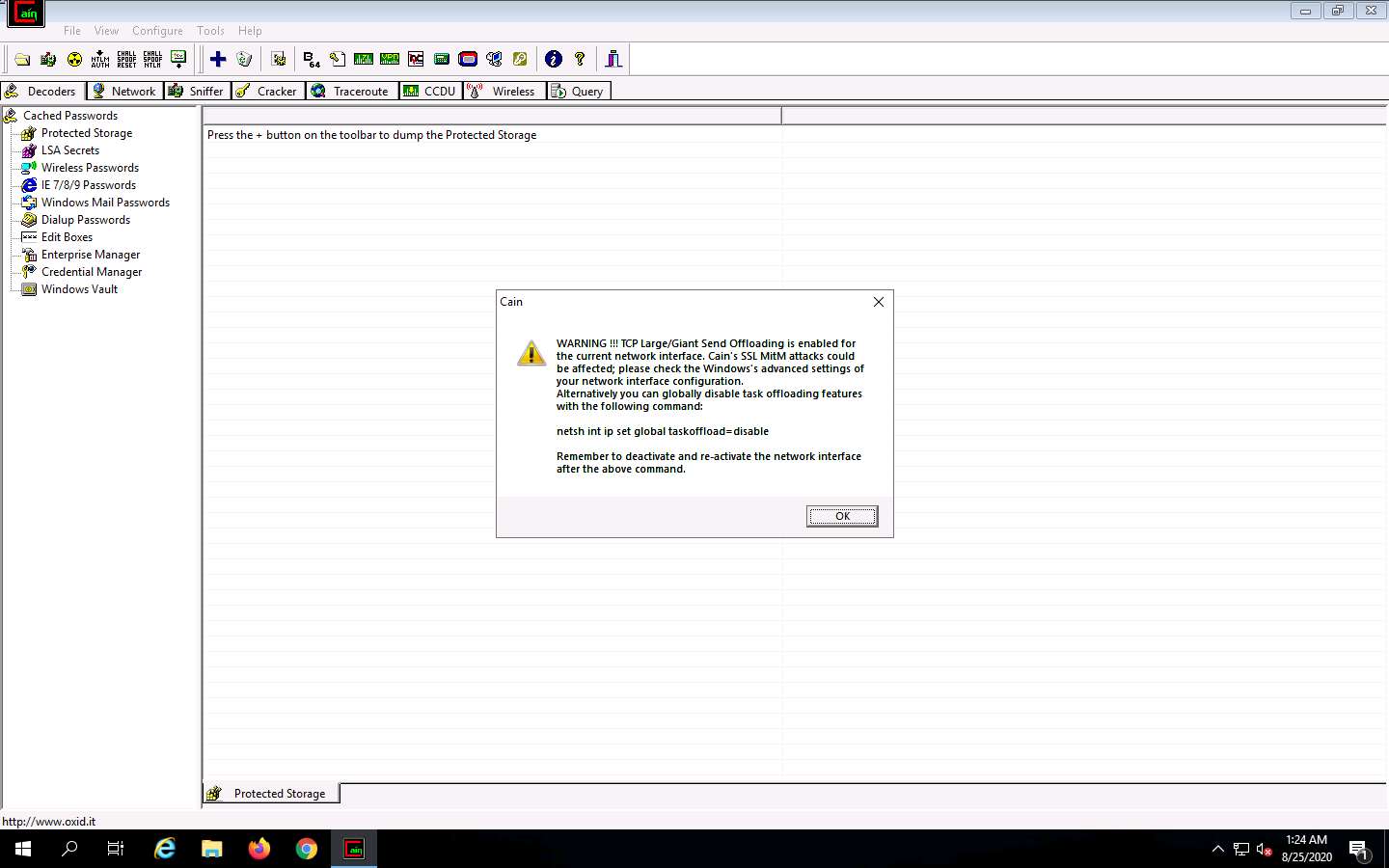
Task: Select Edit Boxes in the tree
Action: 67,237
